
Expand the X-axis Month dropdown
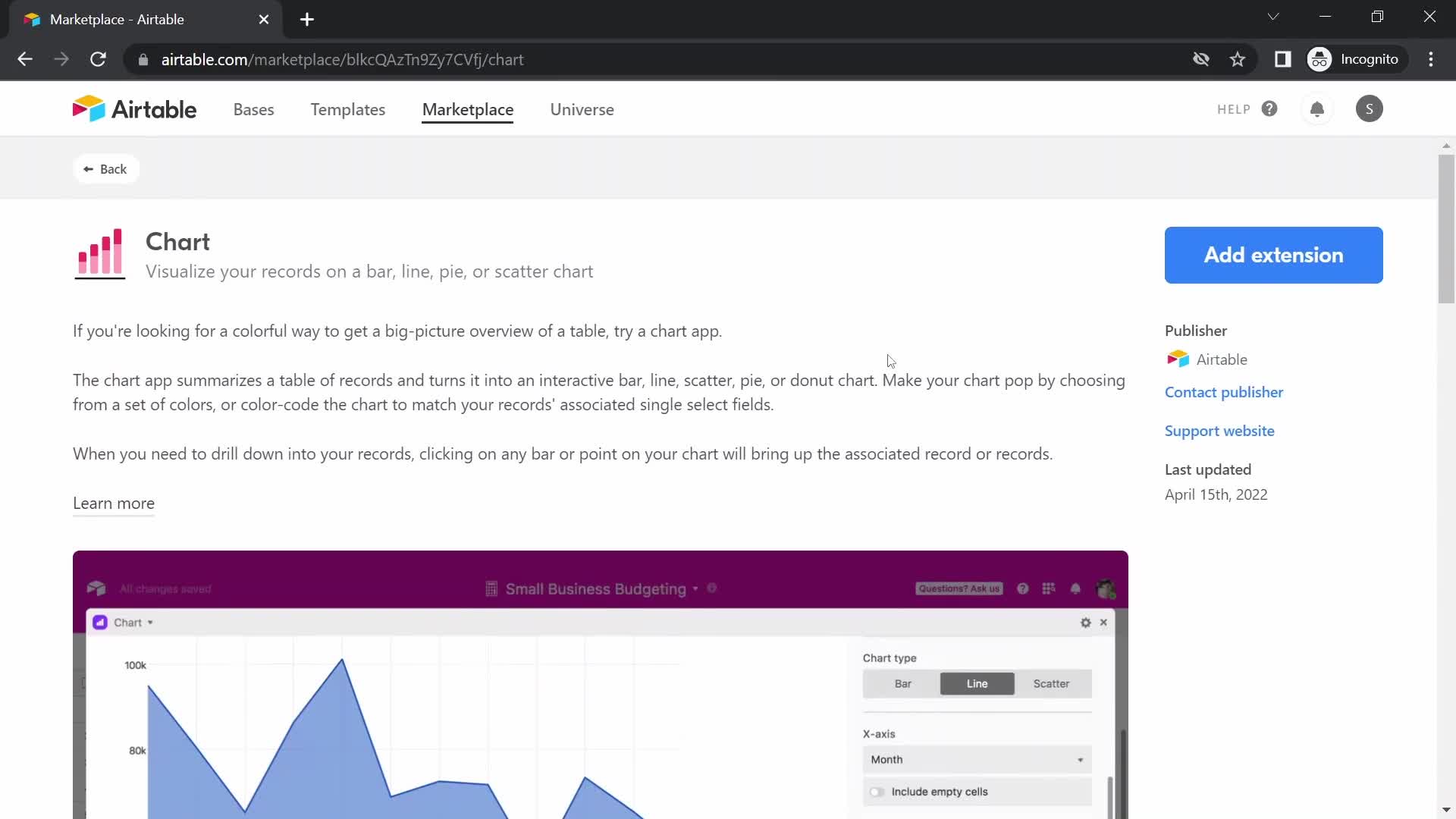pyautogui.click(x=975, y=759)
